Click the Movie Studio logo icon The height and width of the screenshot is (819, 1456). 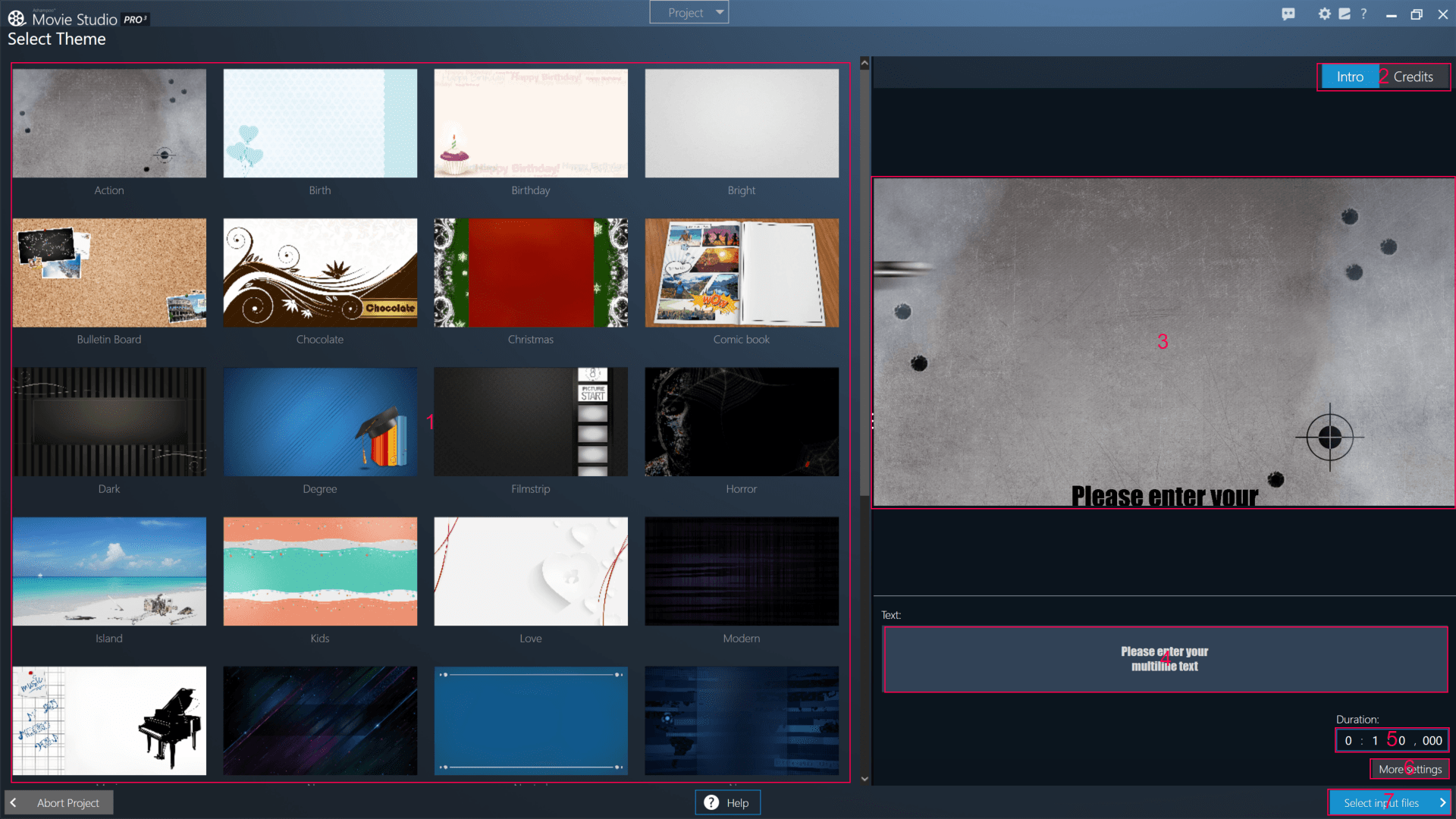coord(17,17)
